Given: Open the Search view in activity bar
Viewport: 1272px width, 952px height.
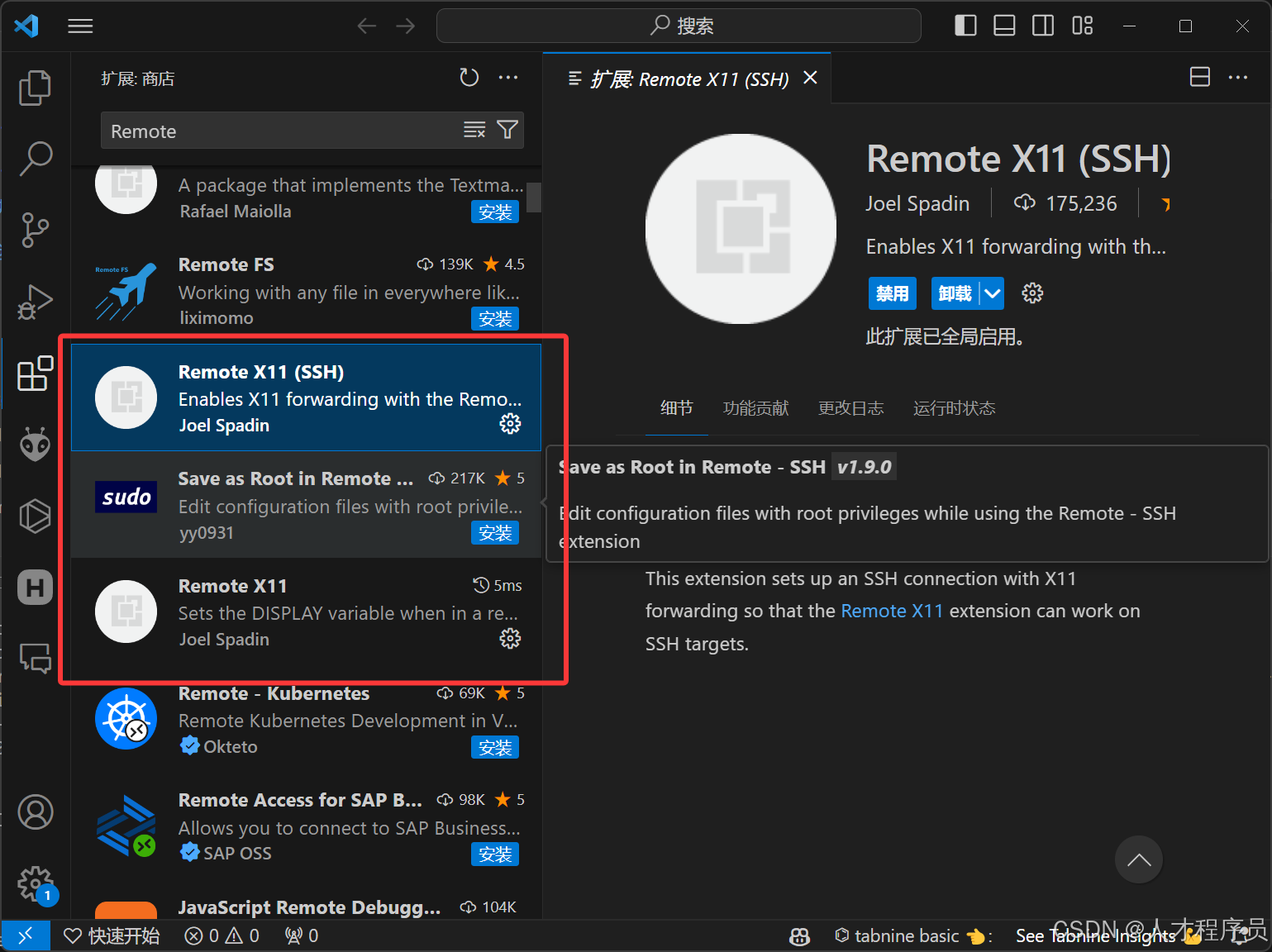Looking at the screenshot, I should tap(35, 159).
